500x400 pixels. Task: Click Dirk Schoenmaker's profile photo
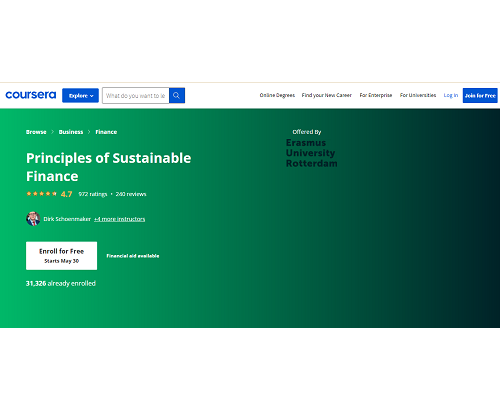[33, 219]
